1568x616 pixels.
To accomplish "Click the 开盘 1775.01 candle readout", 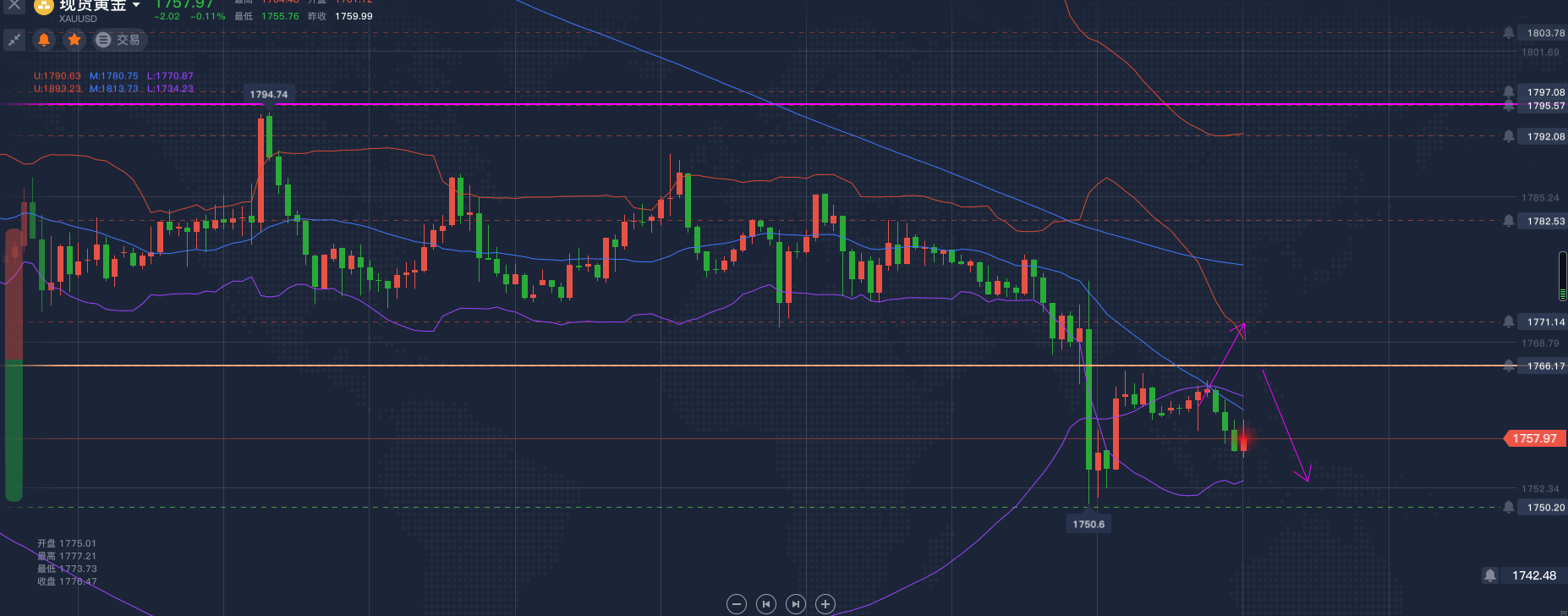I will (67, 543).
